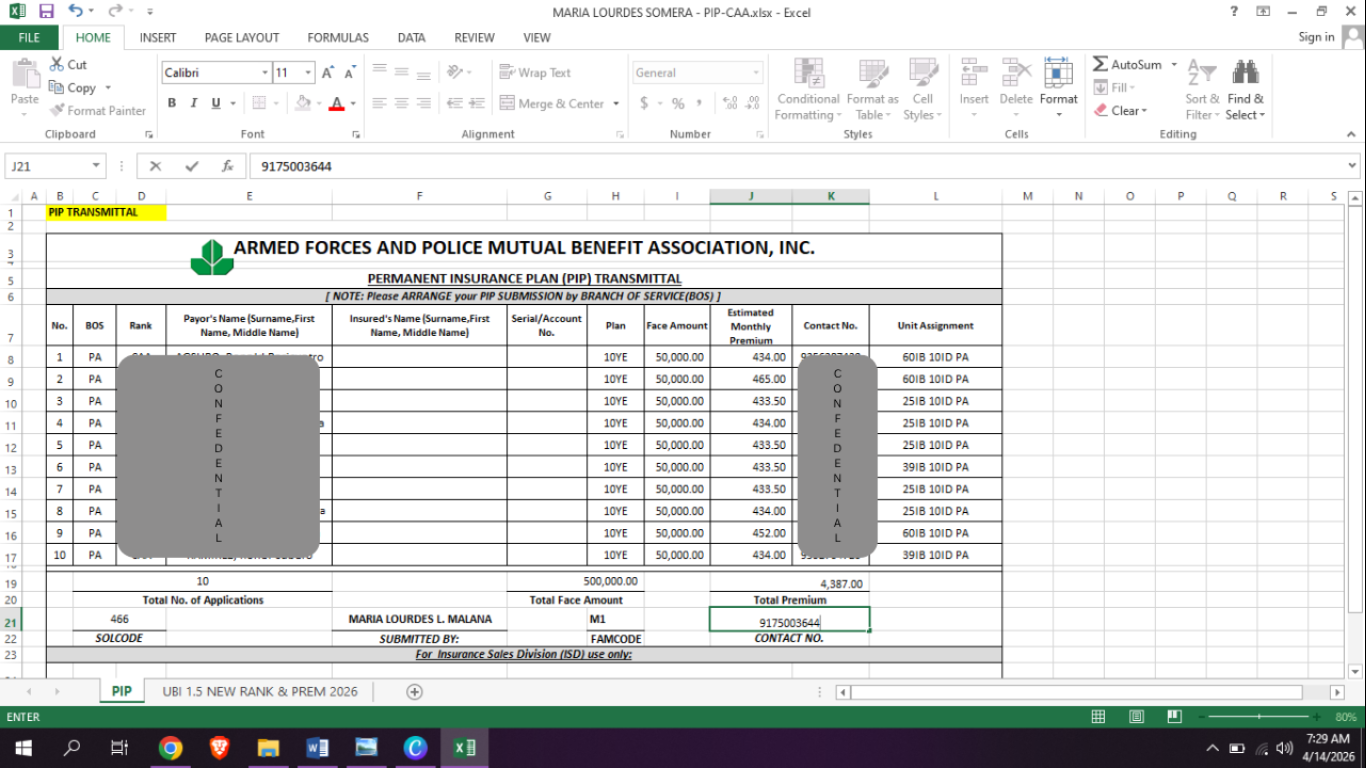
Task: Expand the formula bar with the chevron
Action: pos(1352,166)
